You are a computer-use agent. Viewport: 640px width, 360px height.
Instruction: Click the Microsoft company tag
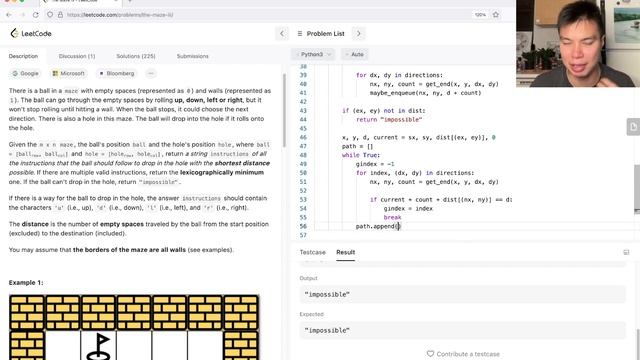pos(68,73)
